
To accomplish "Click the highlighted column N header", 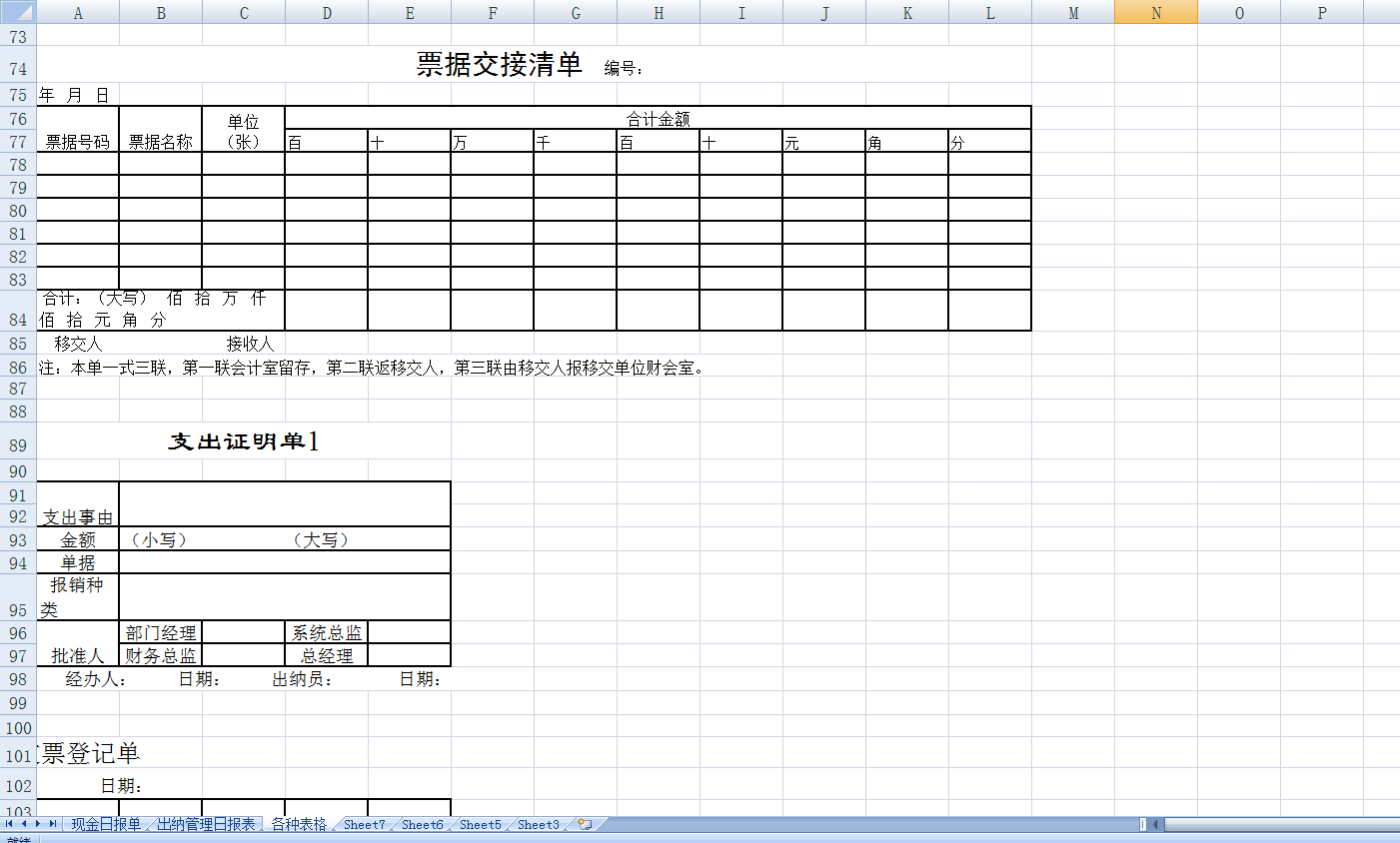I will coord(1156,12).
